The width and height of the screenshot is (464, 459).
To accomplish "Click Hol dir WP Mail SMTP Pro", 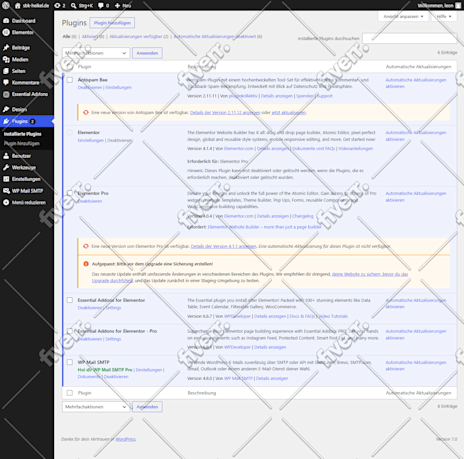I will coord(105,370).
